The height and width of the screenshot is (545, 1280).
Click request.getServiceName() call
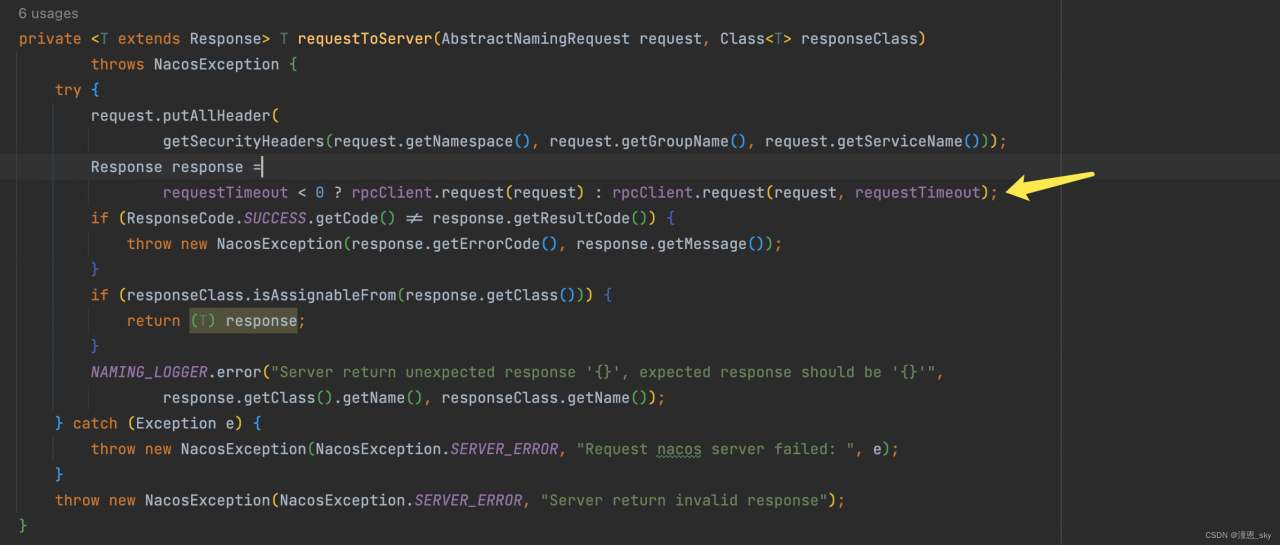pyautogui.click(x=873, y=141)
